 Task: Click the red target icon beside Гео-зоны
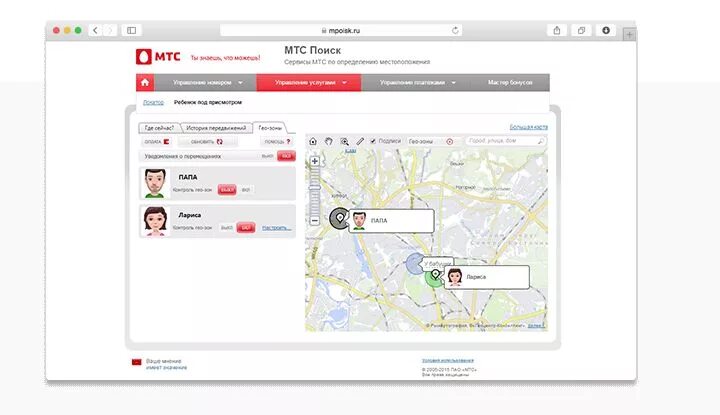coord(450,141)
